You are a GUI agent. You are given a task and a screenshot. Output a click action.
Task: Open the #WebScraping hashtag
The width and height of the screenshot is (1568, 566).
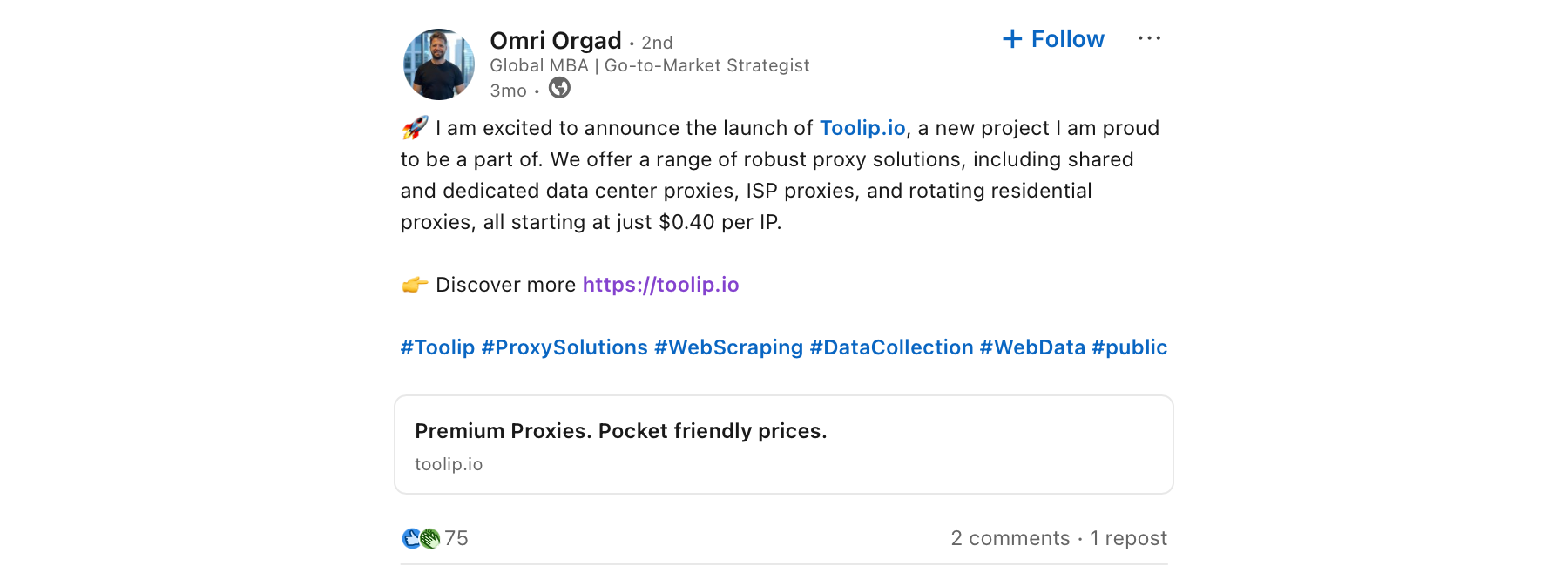pos(728,347)
